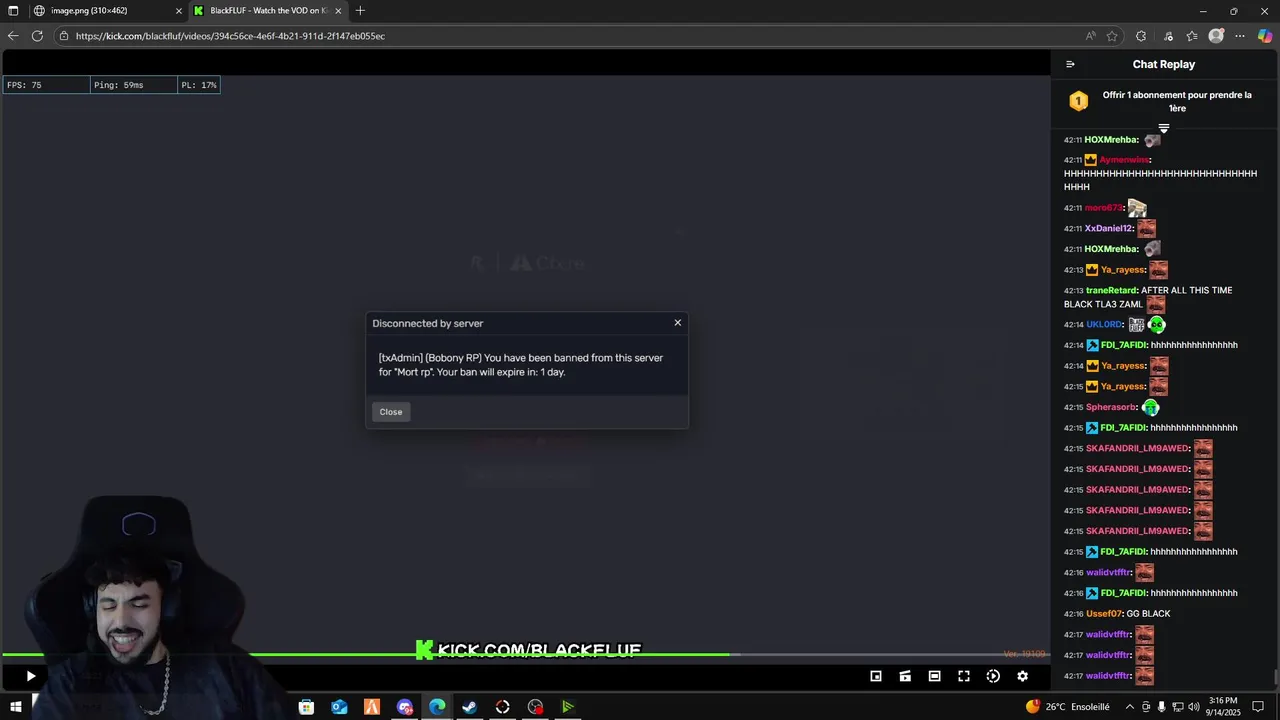
Task: Click the number 1 gold rank badge
Action: (1078, 101)
